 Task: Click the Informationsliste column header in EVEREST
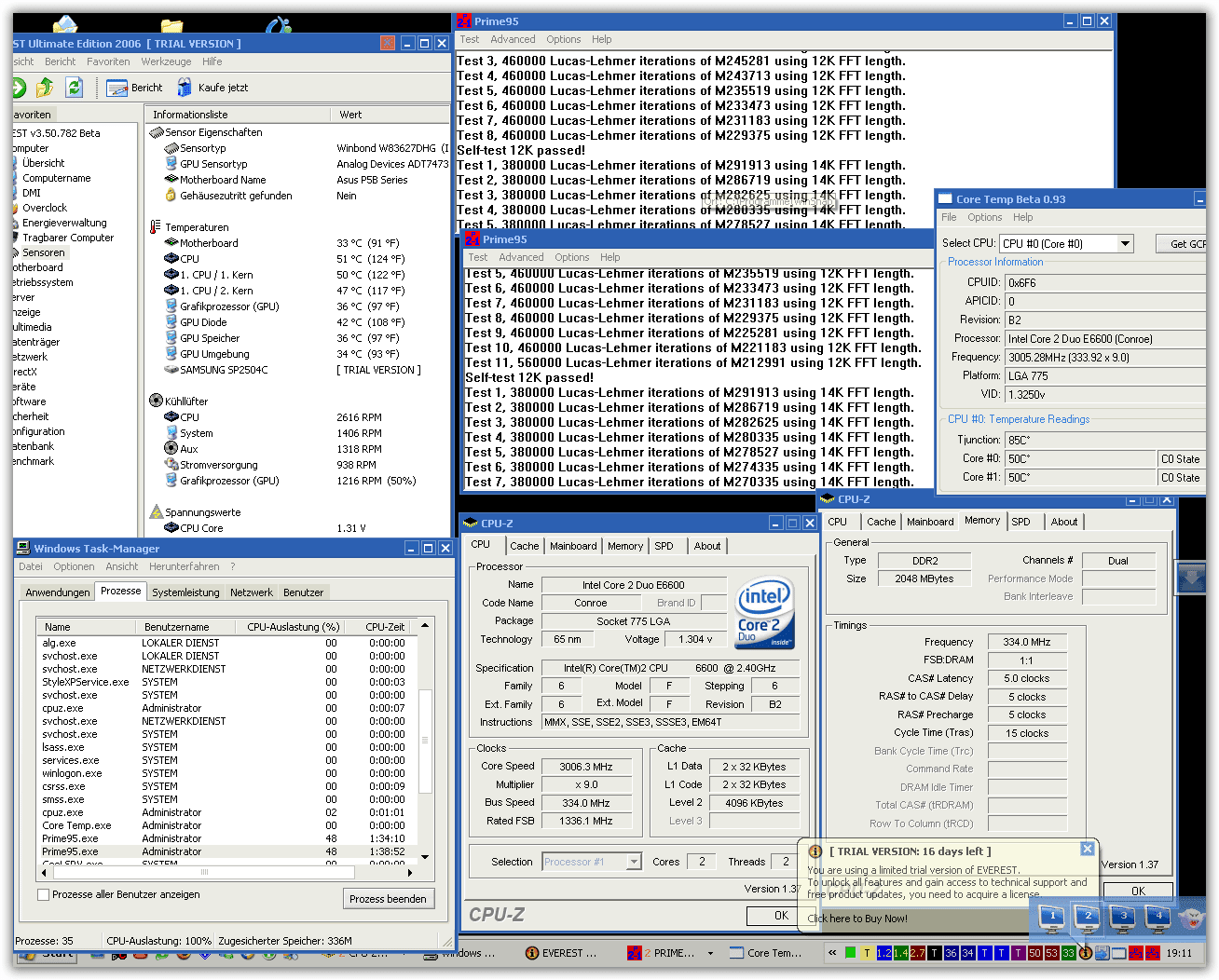coord(238,115)
